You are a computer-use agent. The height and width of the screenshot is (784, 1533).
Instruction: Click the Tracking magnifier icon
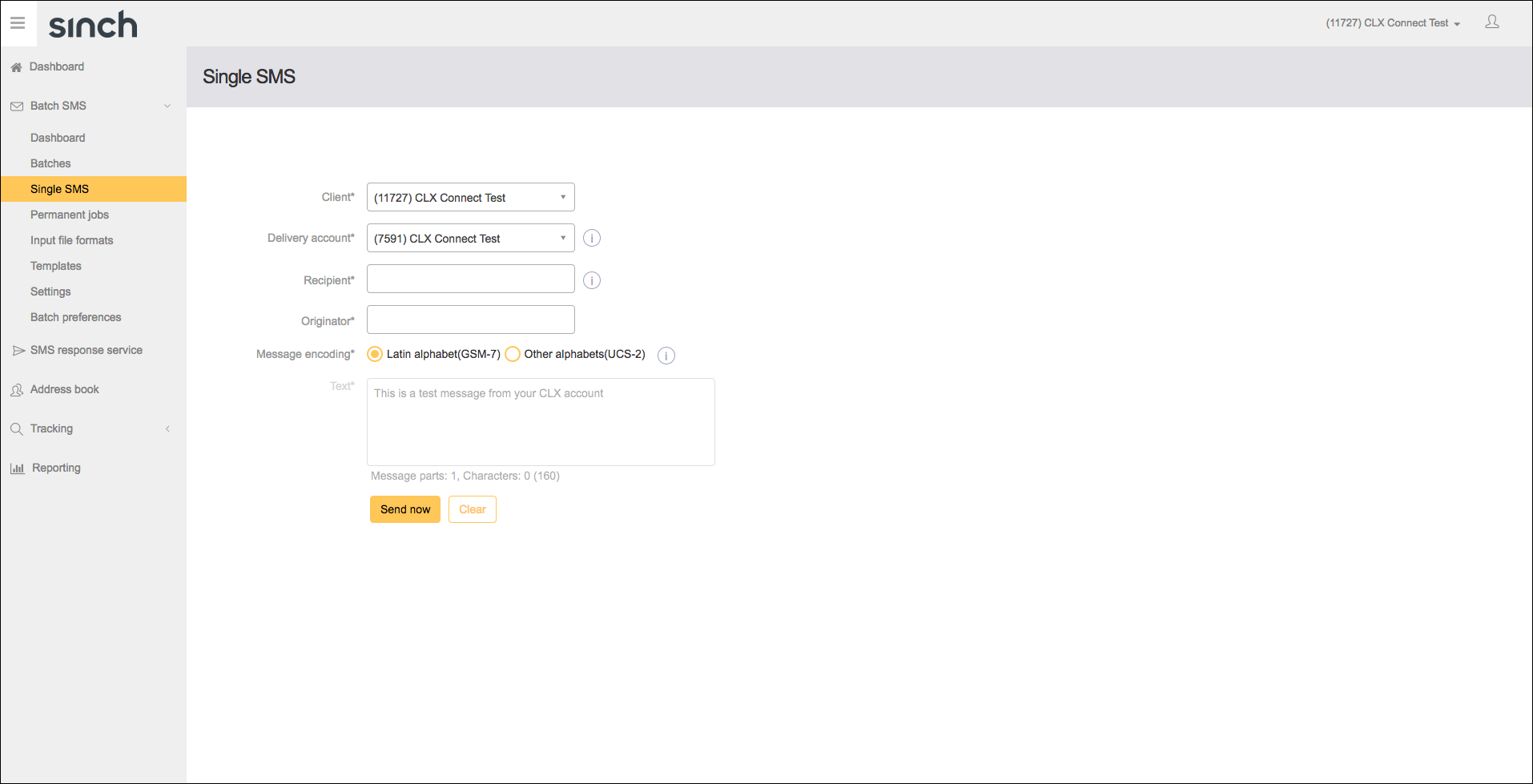click(17, 428)
